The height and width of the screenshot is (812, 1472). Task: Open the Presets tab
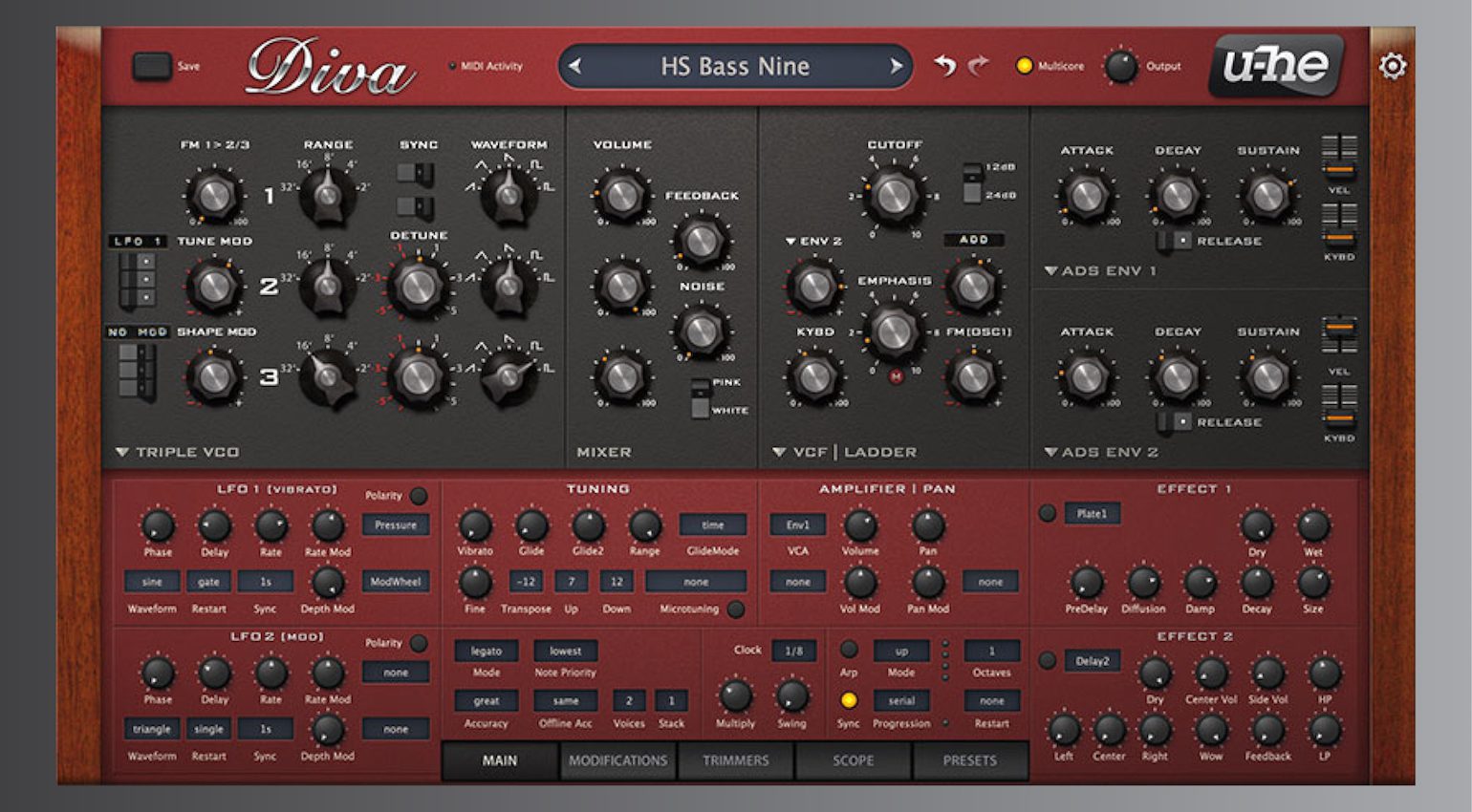pos(969,760)
